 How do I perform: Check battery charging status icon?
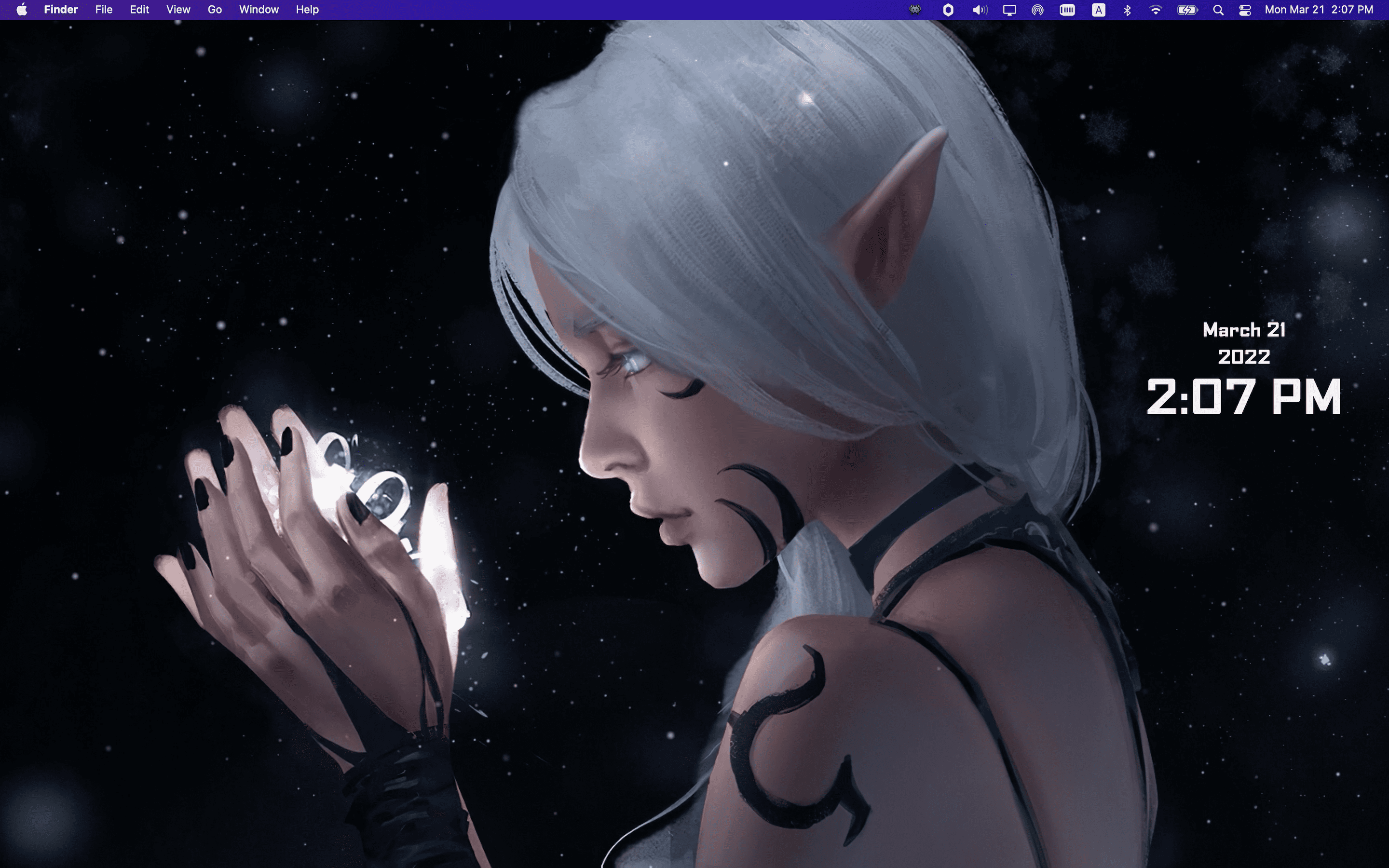[x=1187, y=9]
